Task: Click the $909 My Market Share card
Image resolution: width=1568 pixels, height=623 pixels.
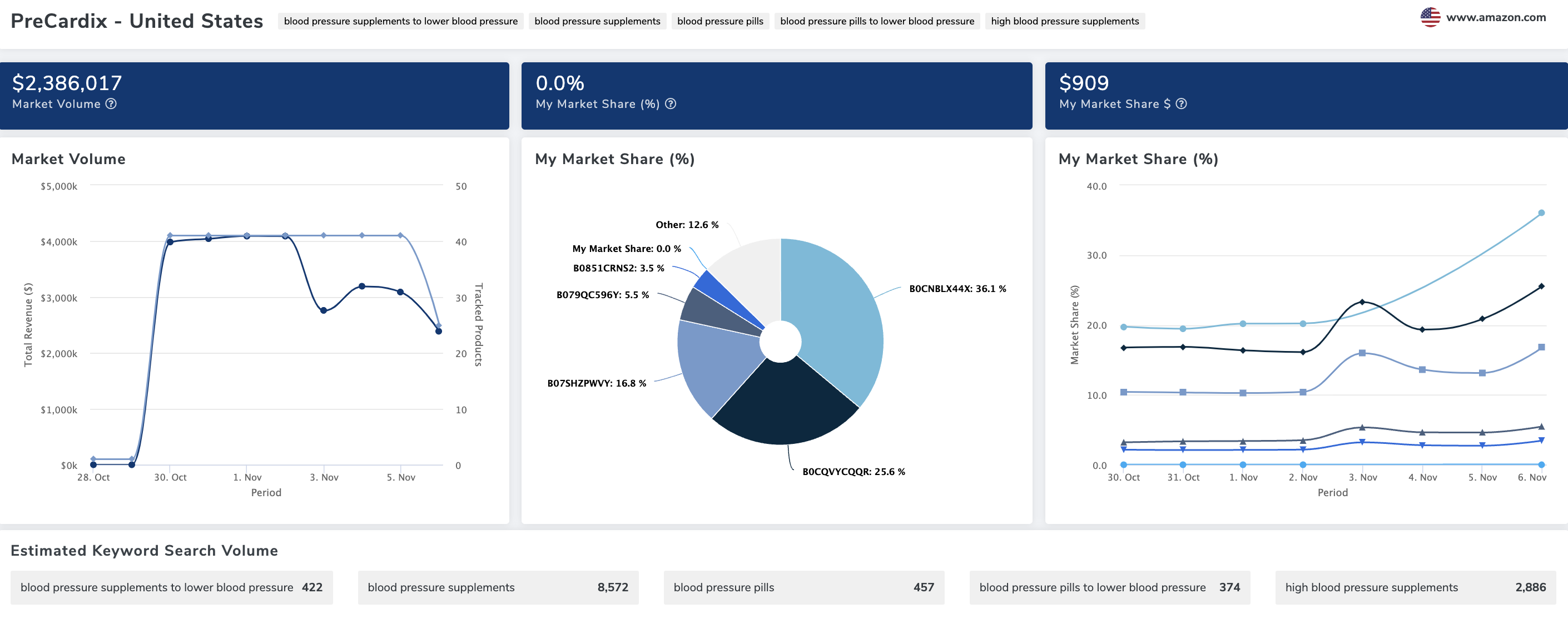Action: pos(1306,96)
